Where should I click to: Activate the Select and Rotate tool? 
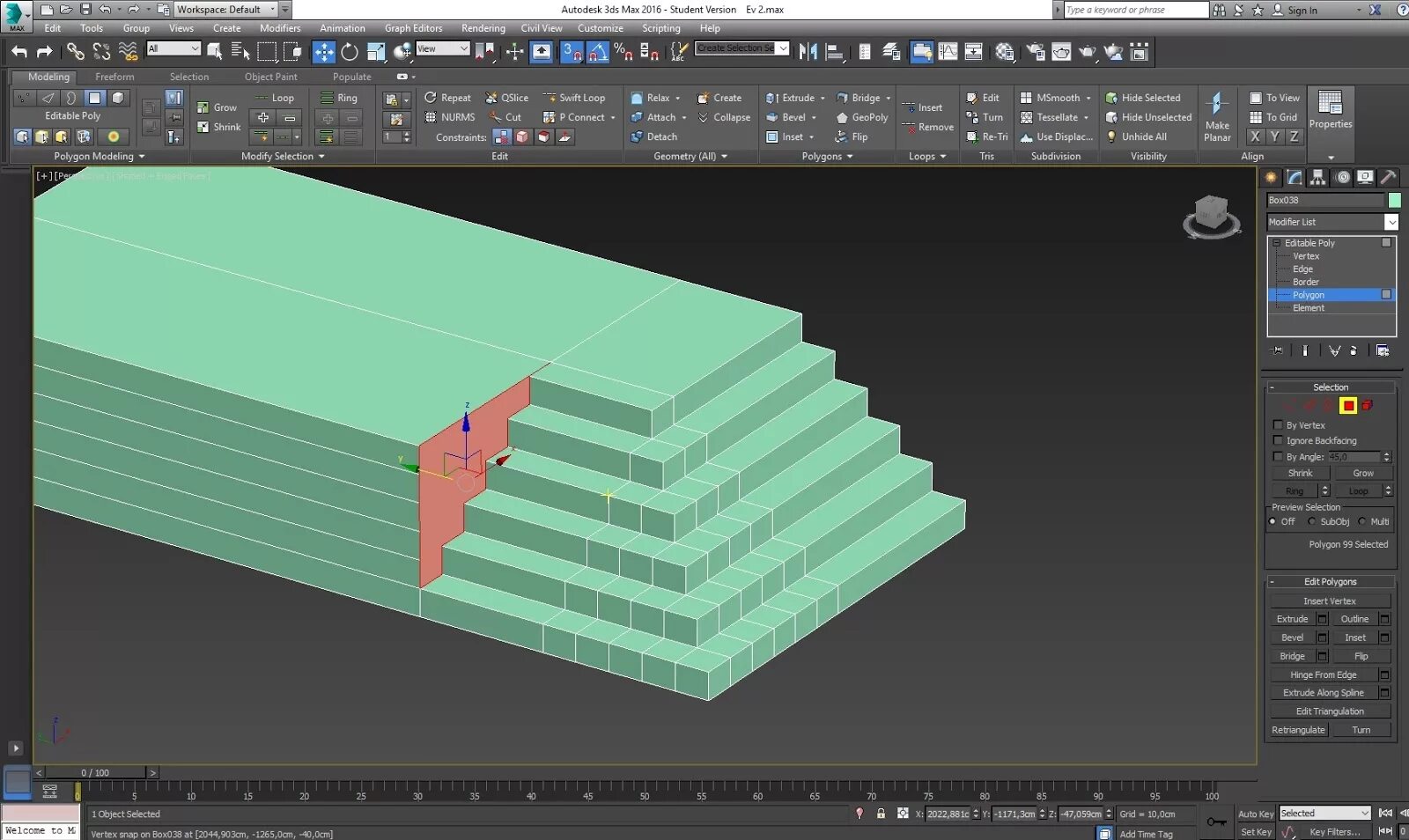(x=350, y=52)
